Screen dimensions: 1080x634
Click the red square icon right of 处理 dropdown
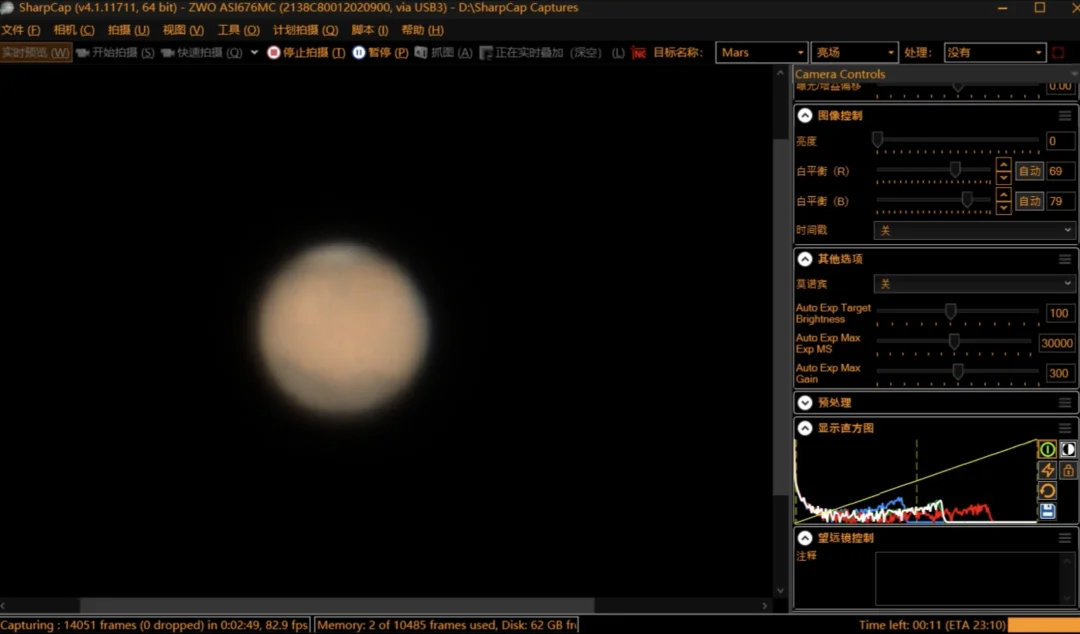(x=1059, y=52)
